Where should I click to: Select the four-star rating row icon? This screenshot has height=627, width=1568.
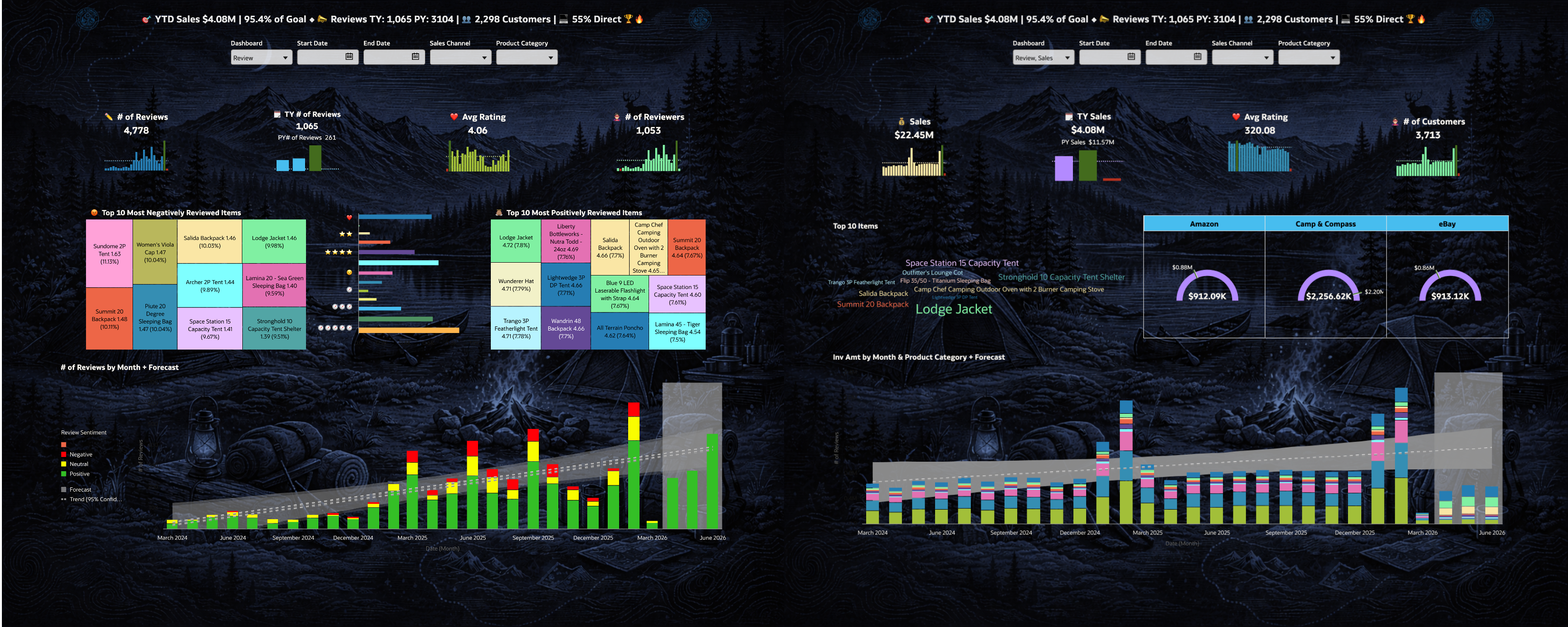(338, 252)
